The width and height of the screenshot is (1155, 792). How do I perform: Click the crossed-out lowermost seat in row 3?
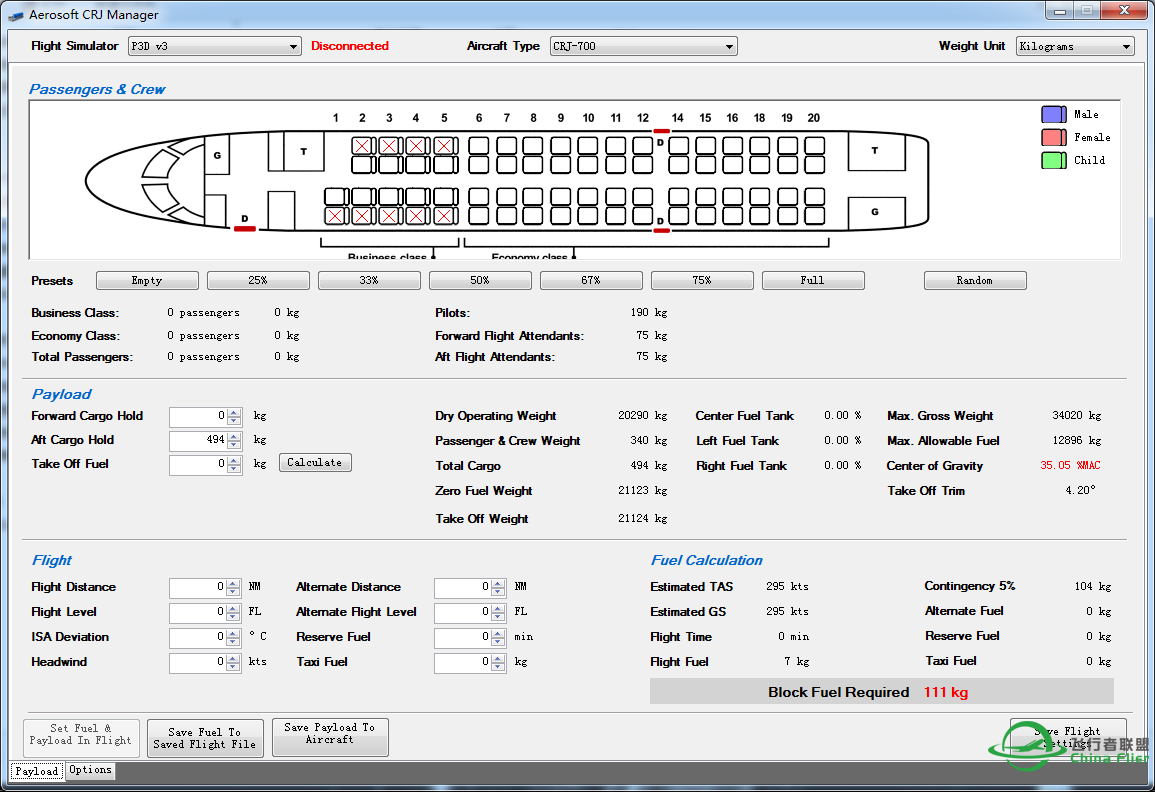(x=389, y=216)
